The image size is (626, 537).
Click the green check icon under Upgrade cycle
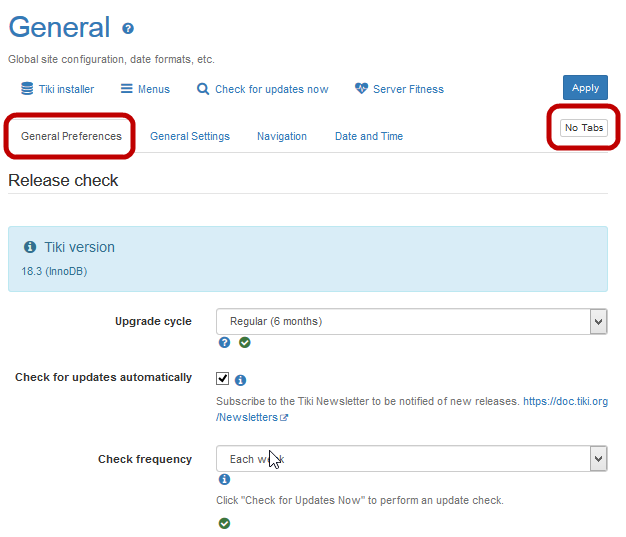click(245, 343)
